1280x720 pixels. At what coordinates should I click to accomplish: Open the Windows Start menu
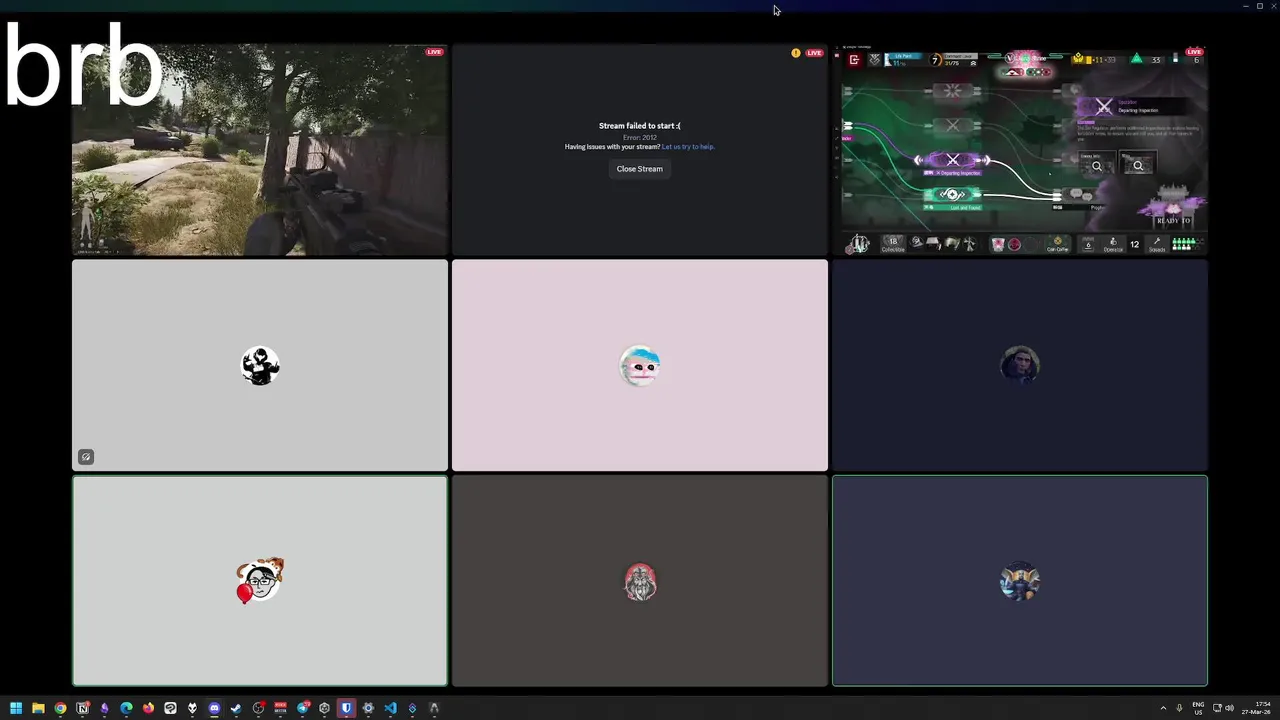coord(16,708)
